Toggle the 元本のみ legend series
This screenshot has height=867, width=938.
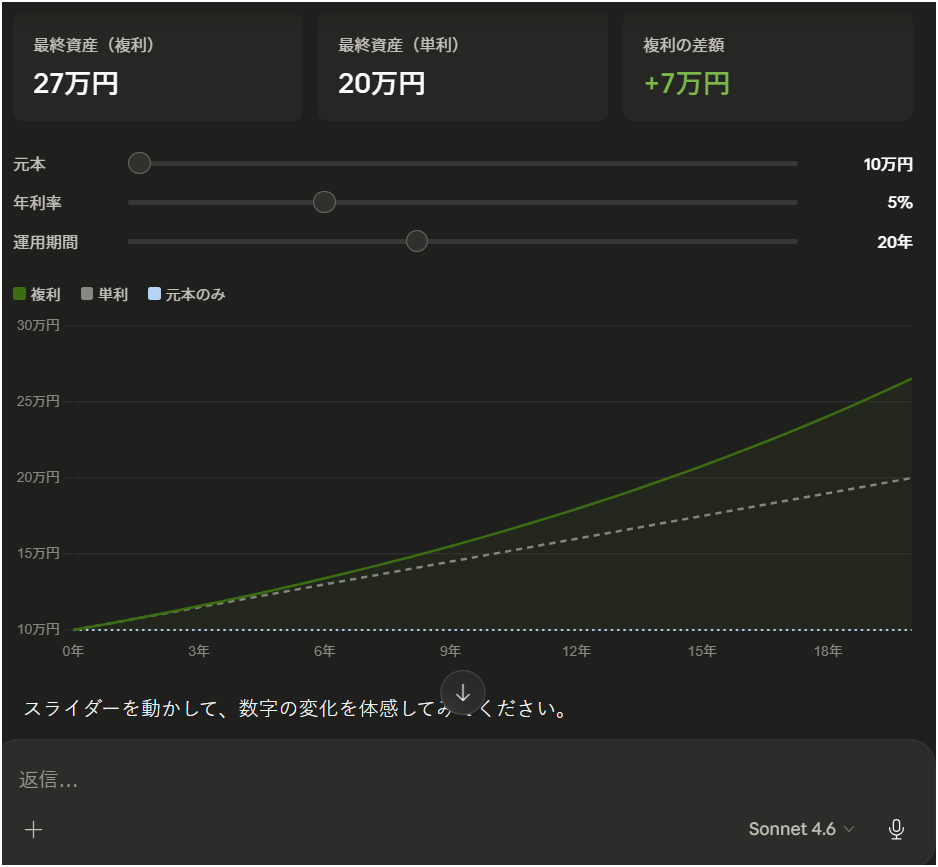coord(186,294)
